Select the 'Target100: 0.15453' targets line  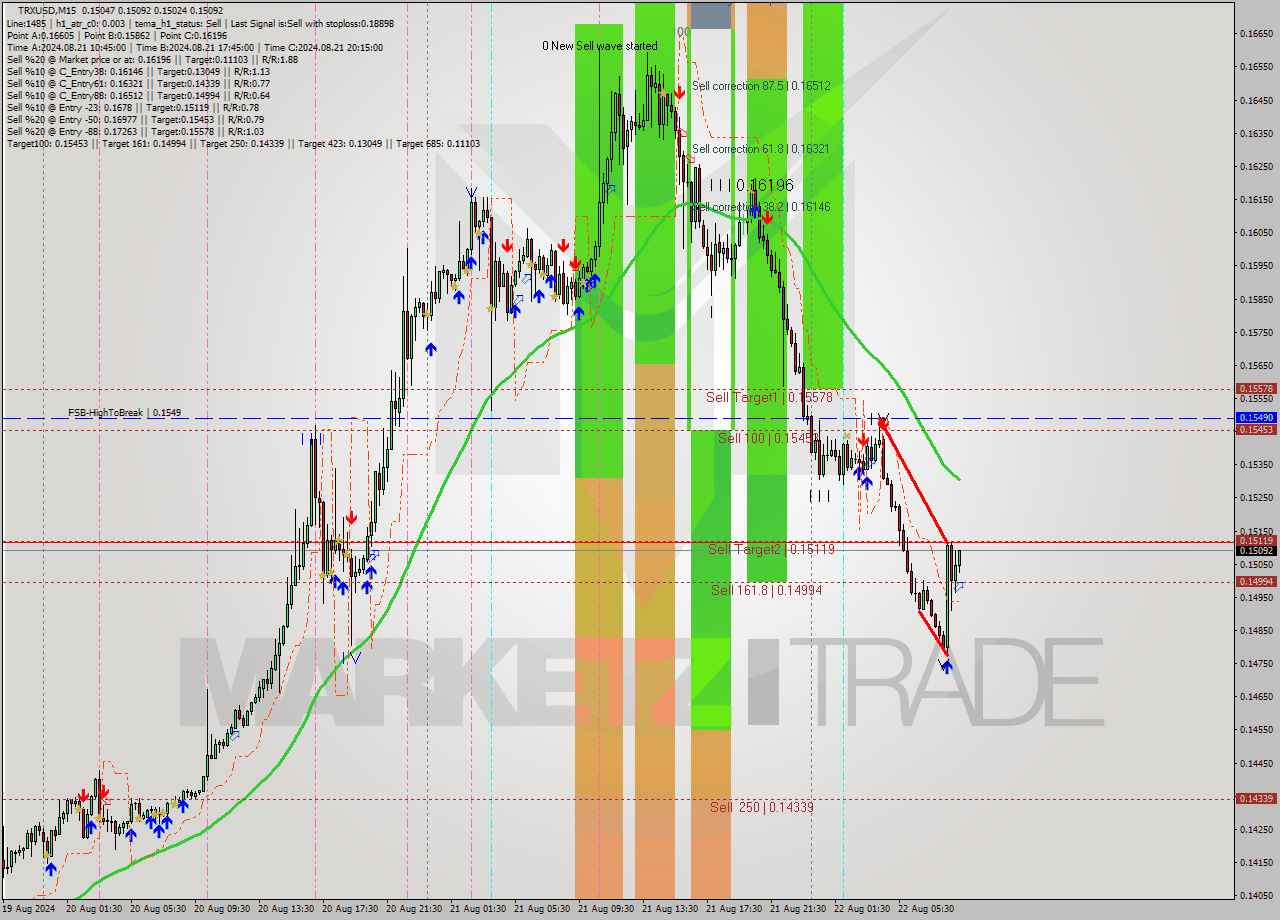click(243, 143)
